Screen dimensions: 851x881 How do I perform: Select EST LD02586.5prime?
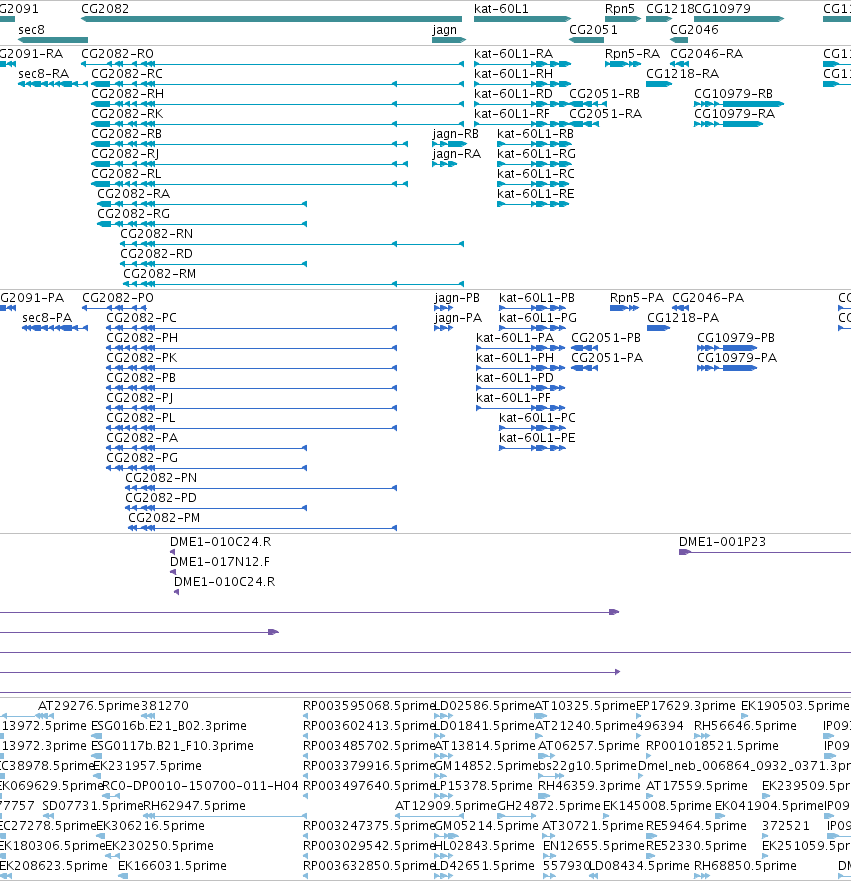tap(444, 716)
